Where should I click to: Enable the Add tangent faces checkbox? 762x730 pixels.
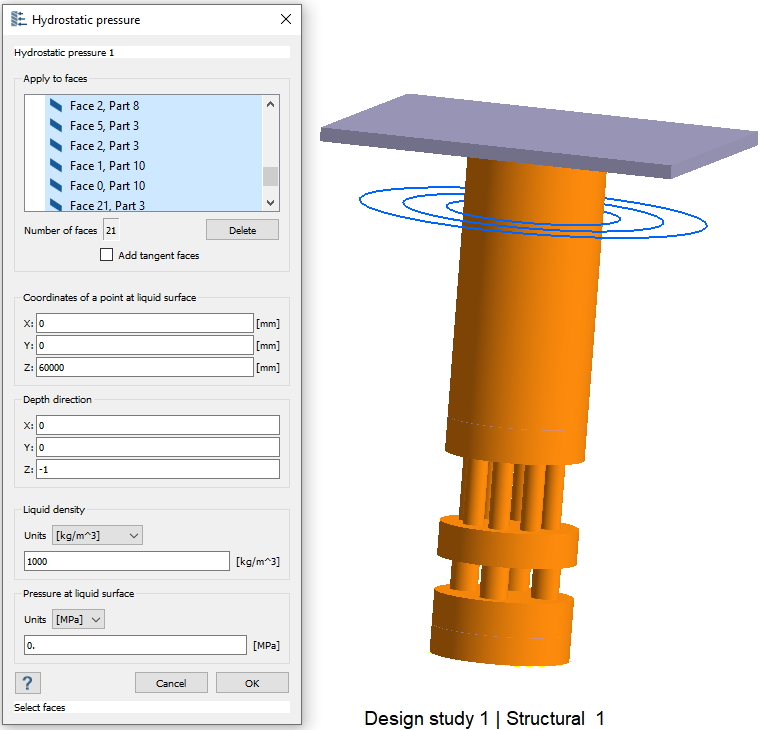(107, 255)
